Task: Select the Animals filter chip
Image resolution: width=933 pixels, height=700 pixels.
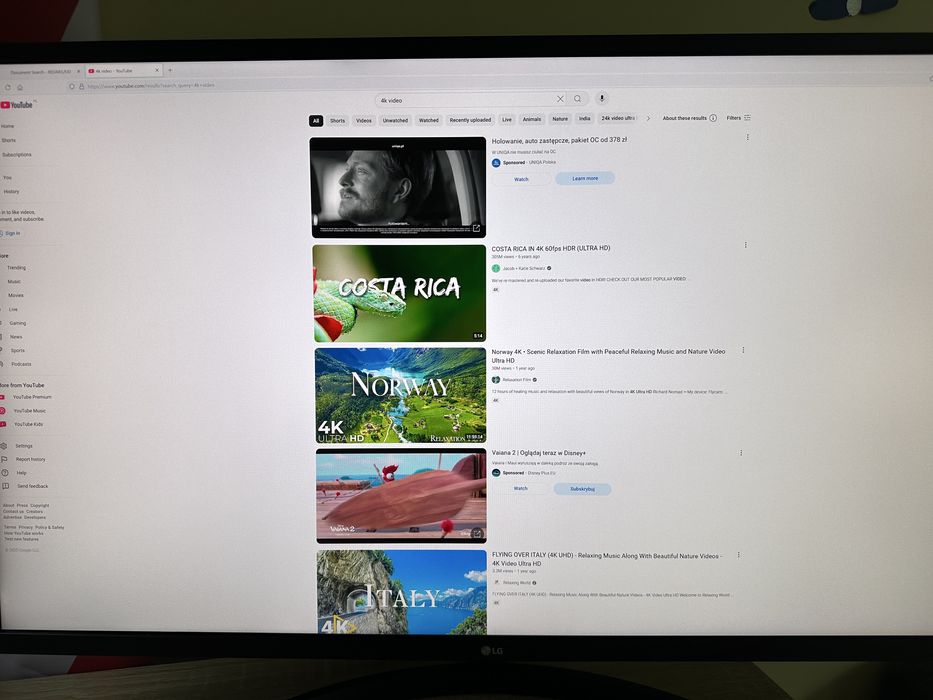Action: (x=531, y=119)
